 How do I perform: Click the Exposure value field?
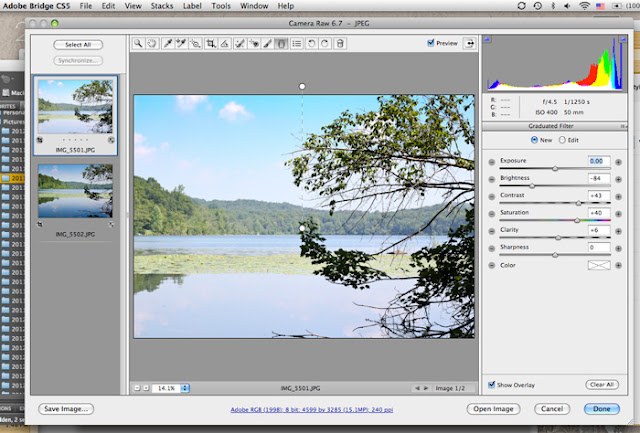pos(599,161)
